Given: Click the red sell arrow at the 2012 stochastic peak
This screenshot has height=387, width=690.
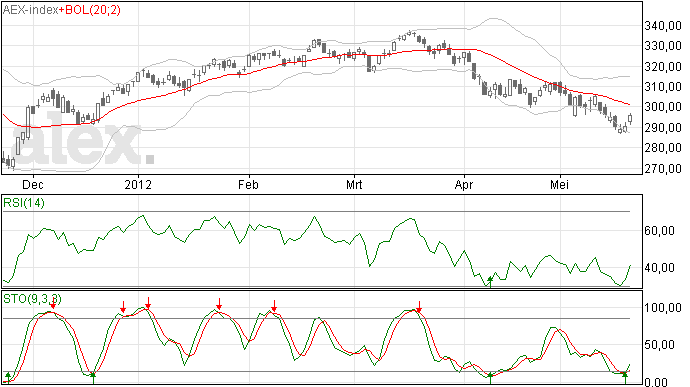Looking at the screenshot, I should point(148,303).
